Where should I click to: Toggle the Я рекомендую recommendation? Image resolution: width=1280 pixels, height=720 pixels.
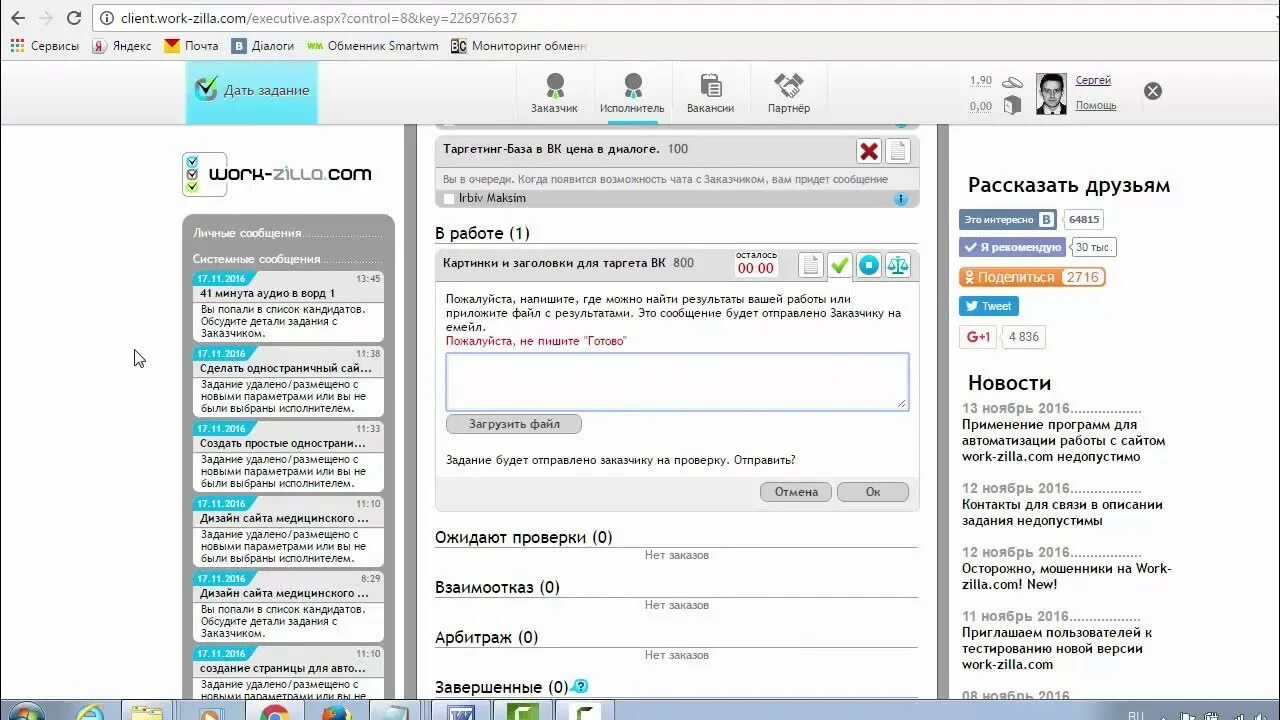tap(1011, 246)
